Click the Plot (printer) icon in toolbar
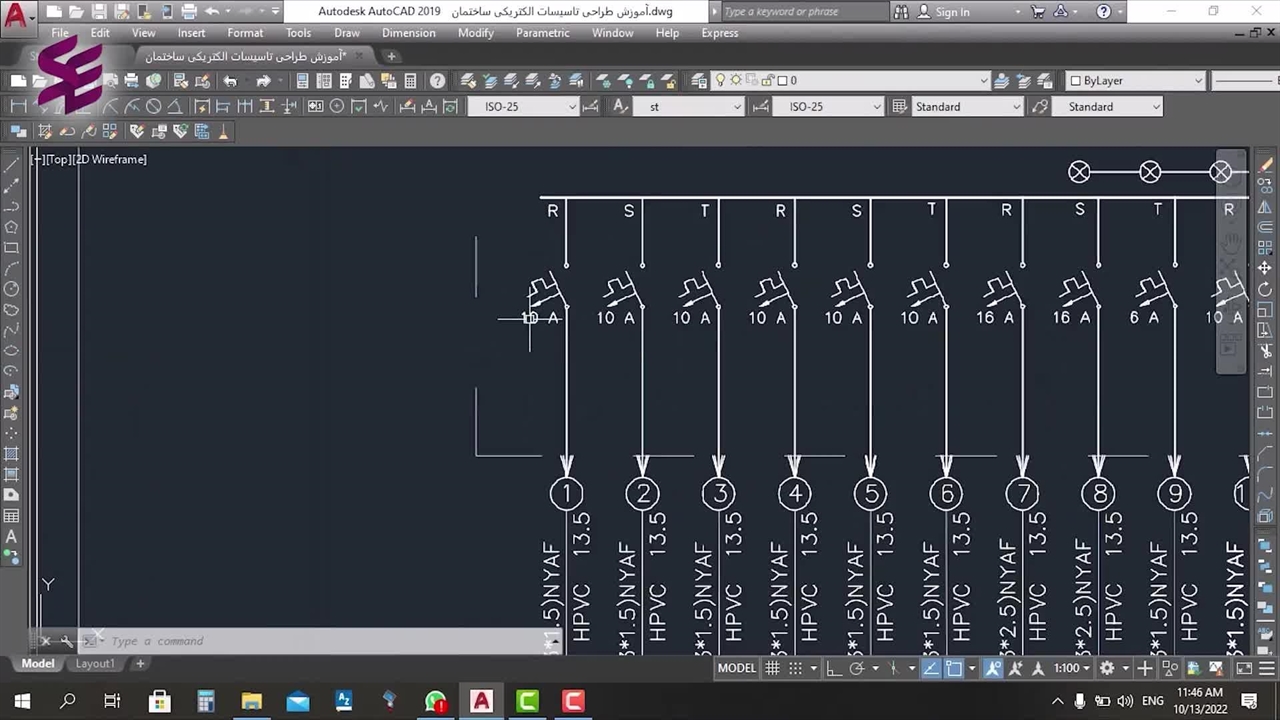 coord(131,81)
